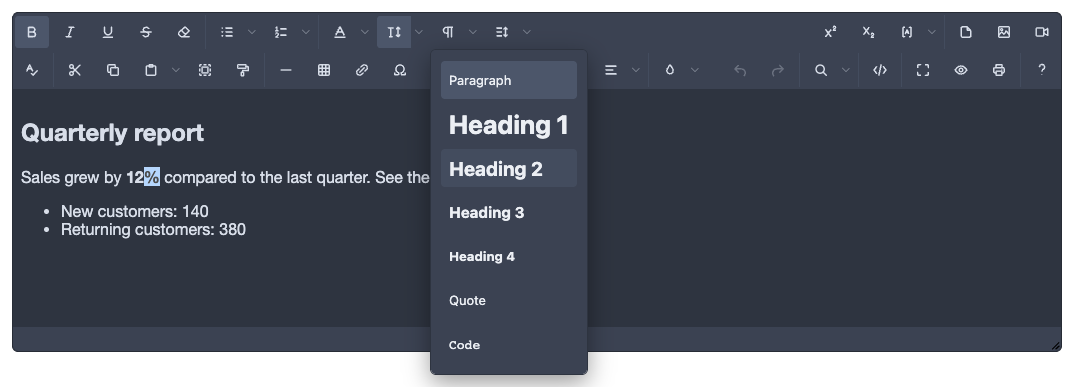This screenshot has width=1074, height=387.
Task: Click the class span icon
Action: pyautogui.click(x=907, y=32)
